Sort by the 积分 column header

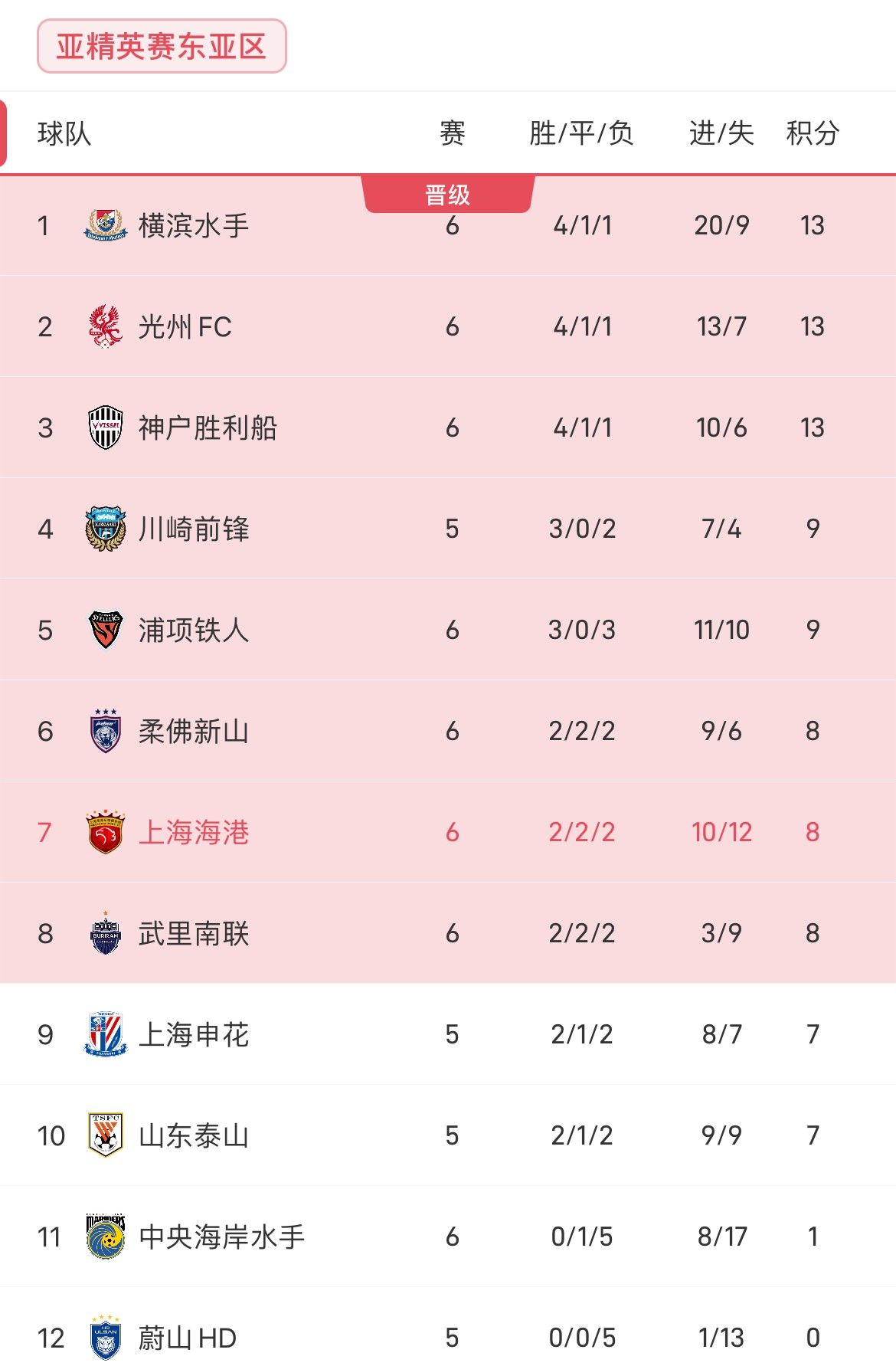click(813, 133)
